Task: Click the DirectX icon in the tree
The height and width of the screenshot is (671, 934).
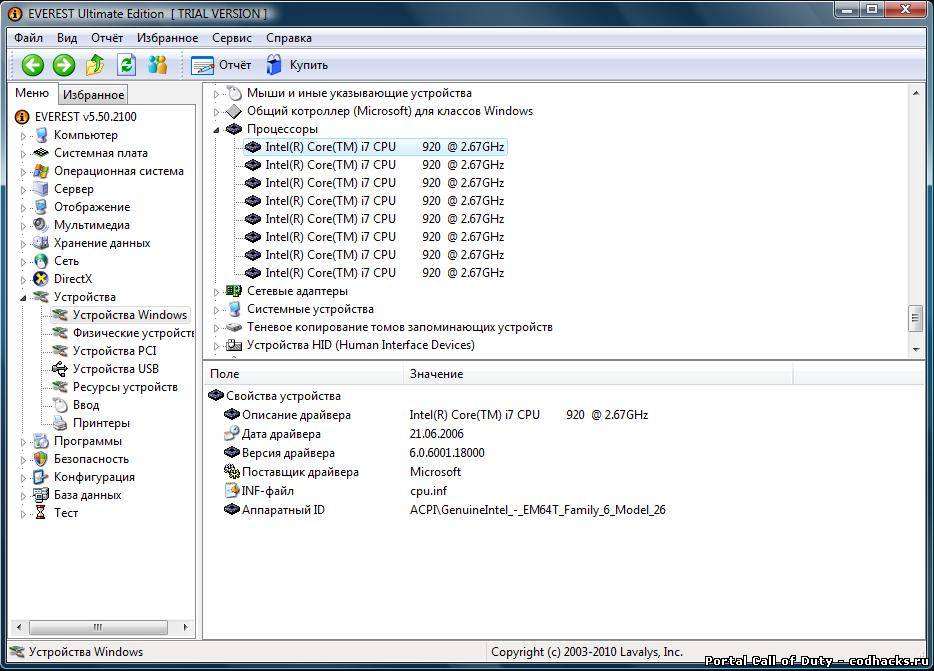Action: pos(41,279)
